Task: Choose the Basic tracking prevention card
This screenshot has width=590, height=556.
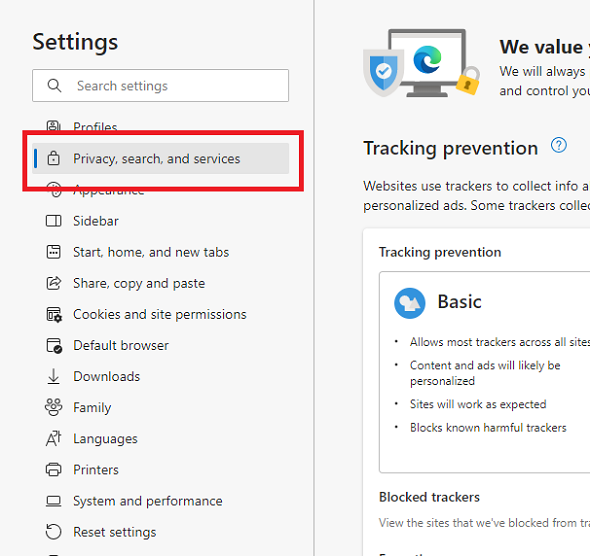Action: coord(485,372)
